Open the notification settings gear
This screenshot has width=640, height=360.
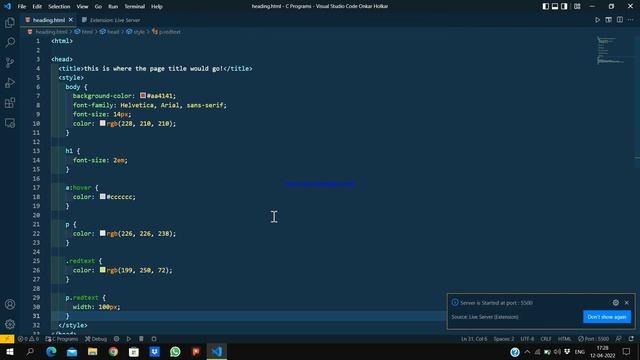pyautogui.click(x=616, y=302)
